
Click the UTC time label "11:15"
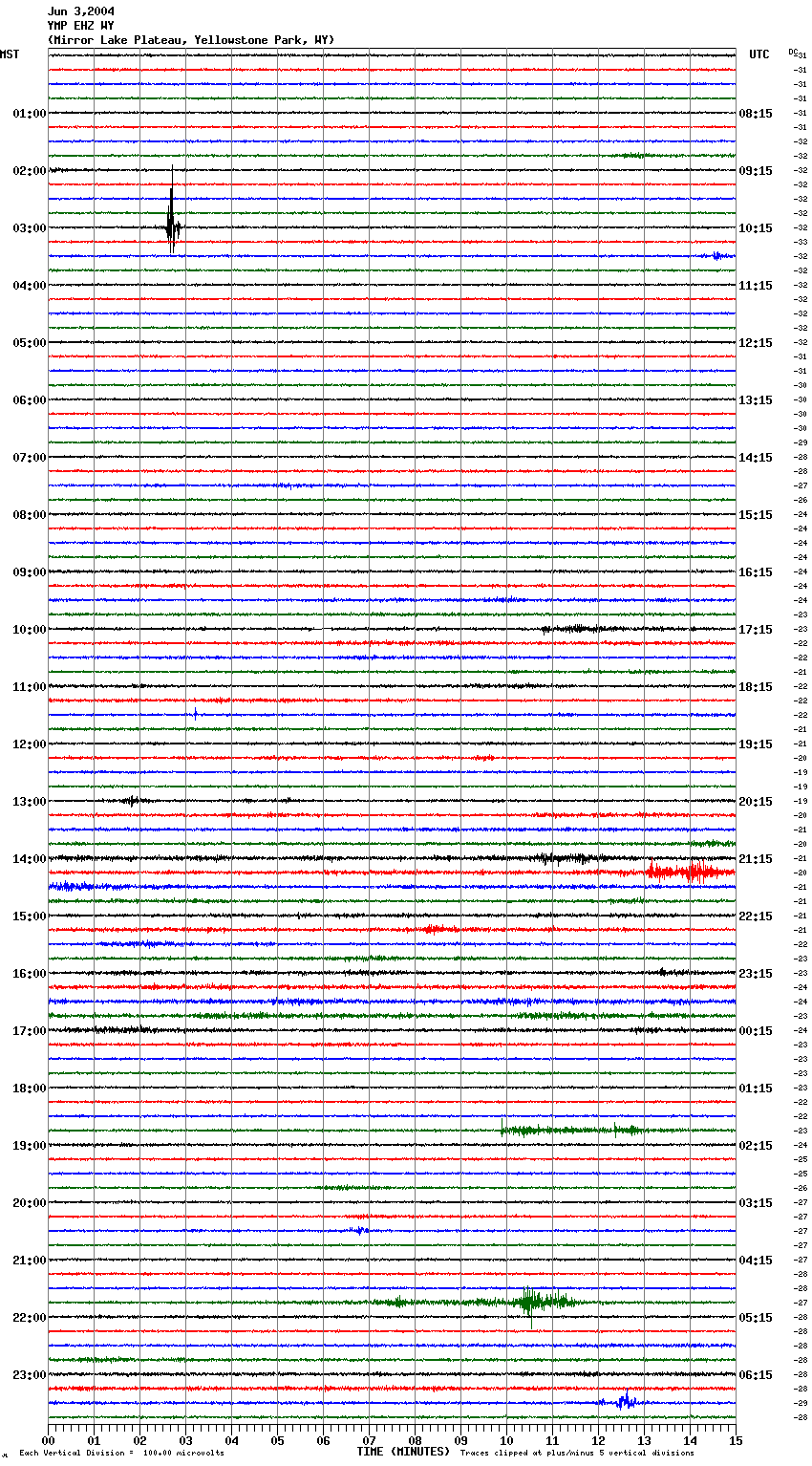click(x=756, y=286)
